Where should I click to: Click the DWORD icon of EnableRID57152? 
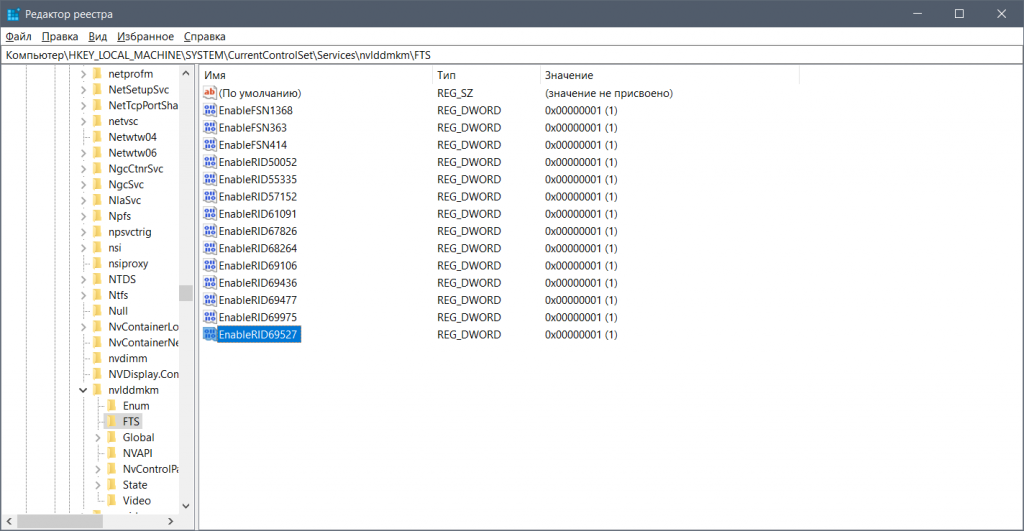click(210, 196)
